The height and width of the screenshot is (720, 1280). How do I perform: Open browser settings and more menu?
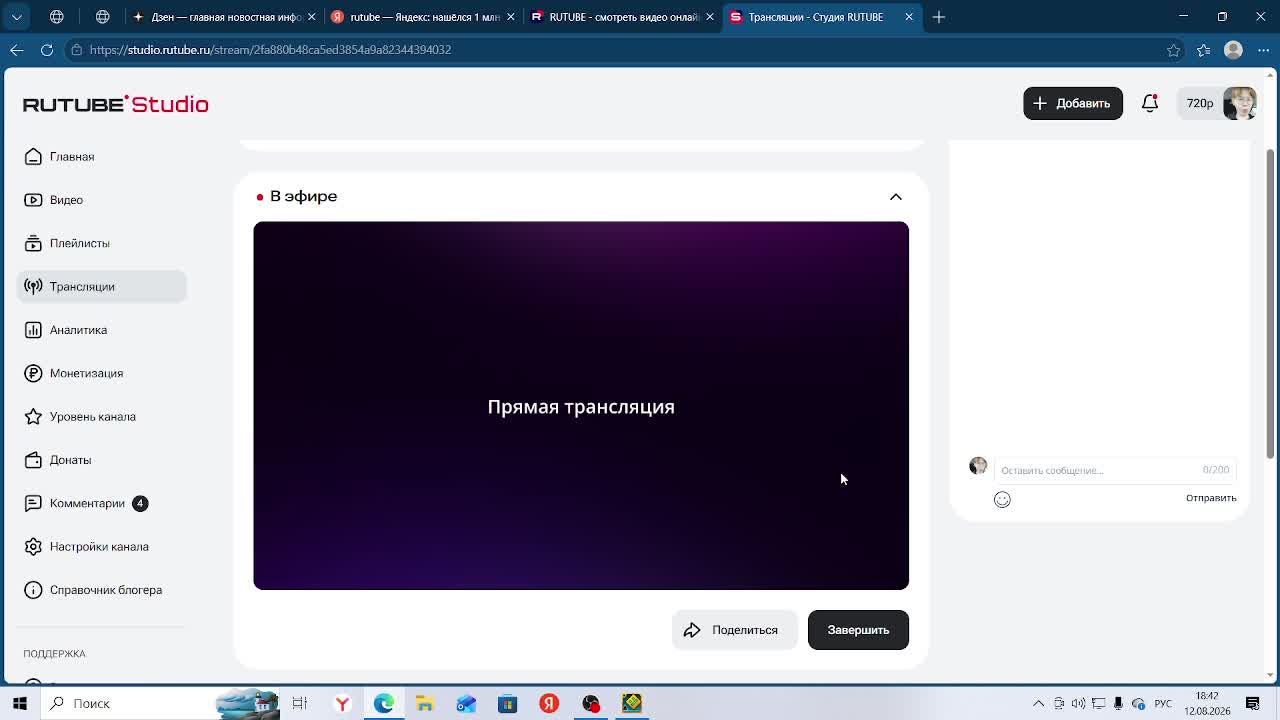point(1263,50)
